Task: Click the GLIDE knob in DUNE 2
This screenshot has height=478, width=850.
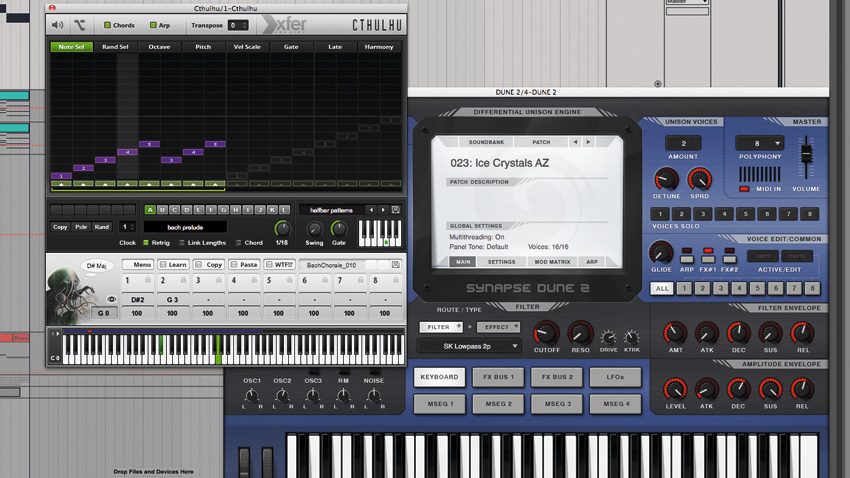Action: [x=661, y=253]
